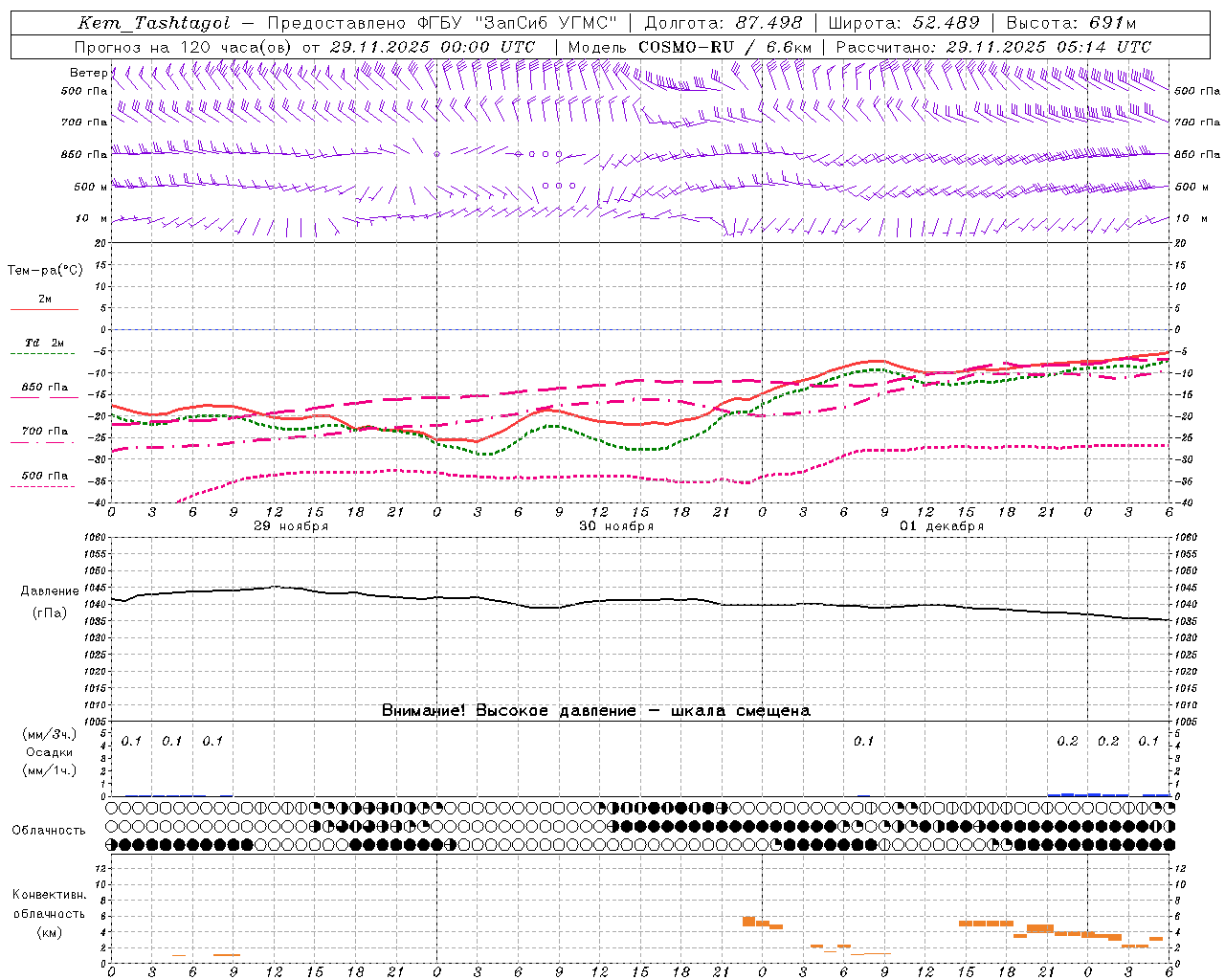Click the Тем-ра(°C) axis title

coord(45,271)
